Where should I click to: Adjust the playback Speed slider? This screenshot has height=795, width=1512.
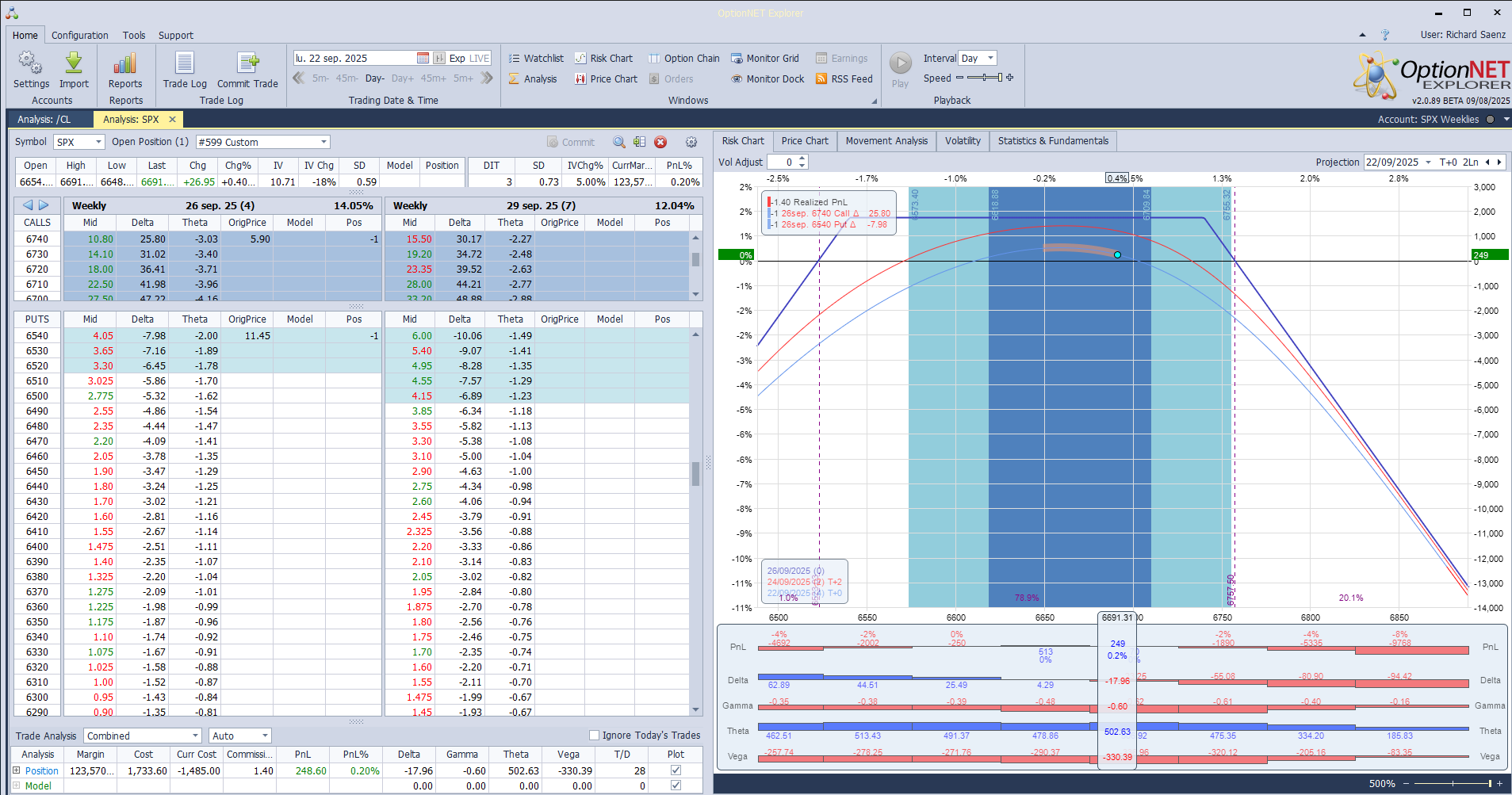coord(984,78)
